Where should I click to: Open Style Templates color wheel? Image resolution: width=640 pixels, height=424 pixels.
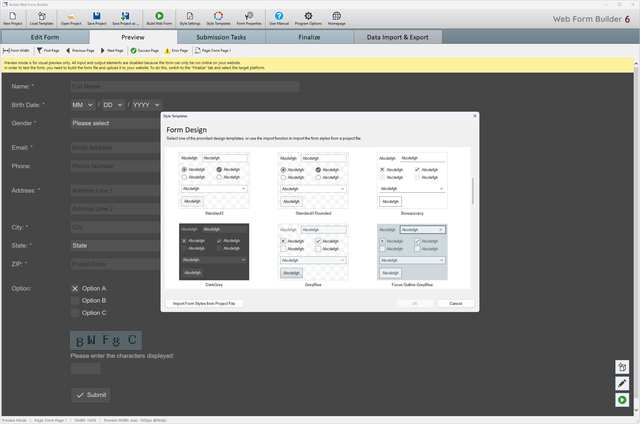218,18
